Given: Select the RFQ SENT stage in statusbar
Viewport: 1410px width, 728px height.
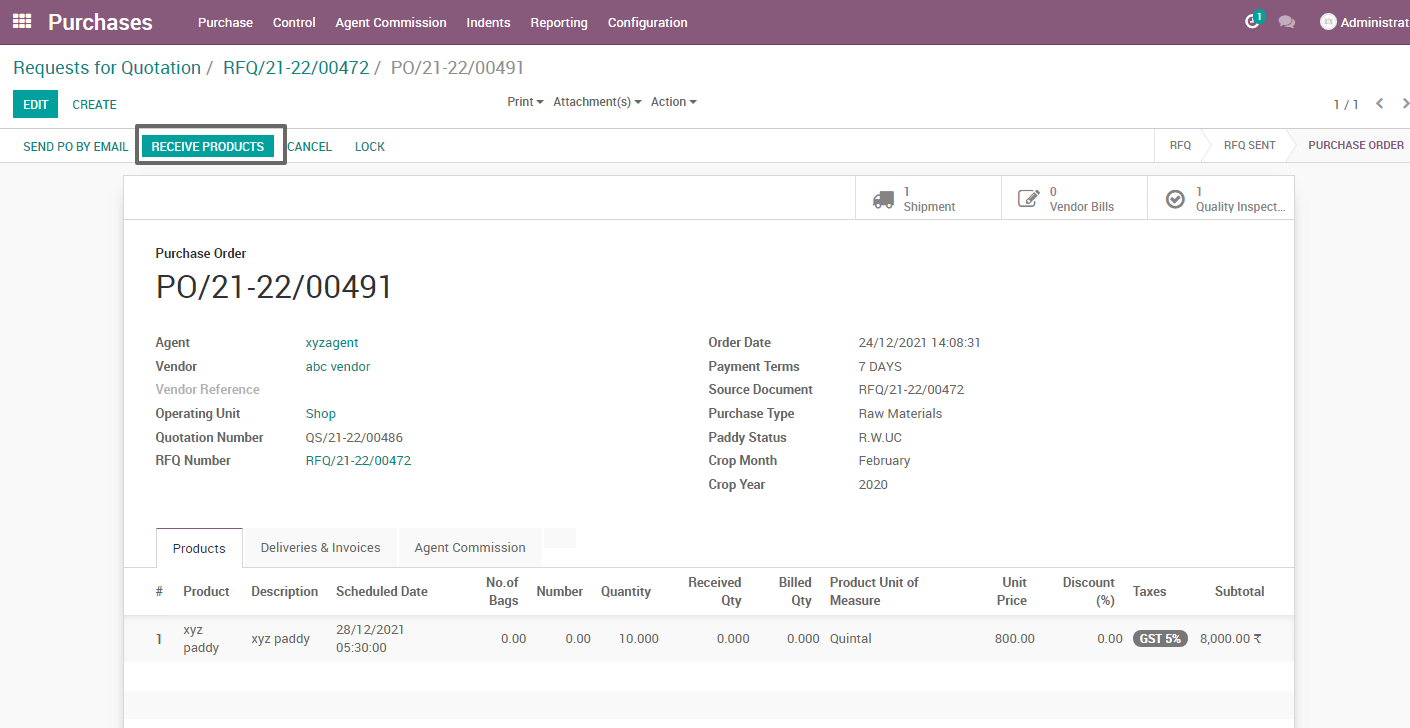Looking at the screenshot, I should click(x=1248, y=145).
